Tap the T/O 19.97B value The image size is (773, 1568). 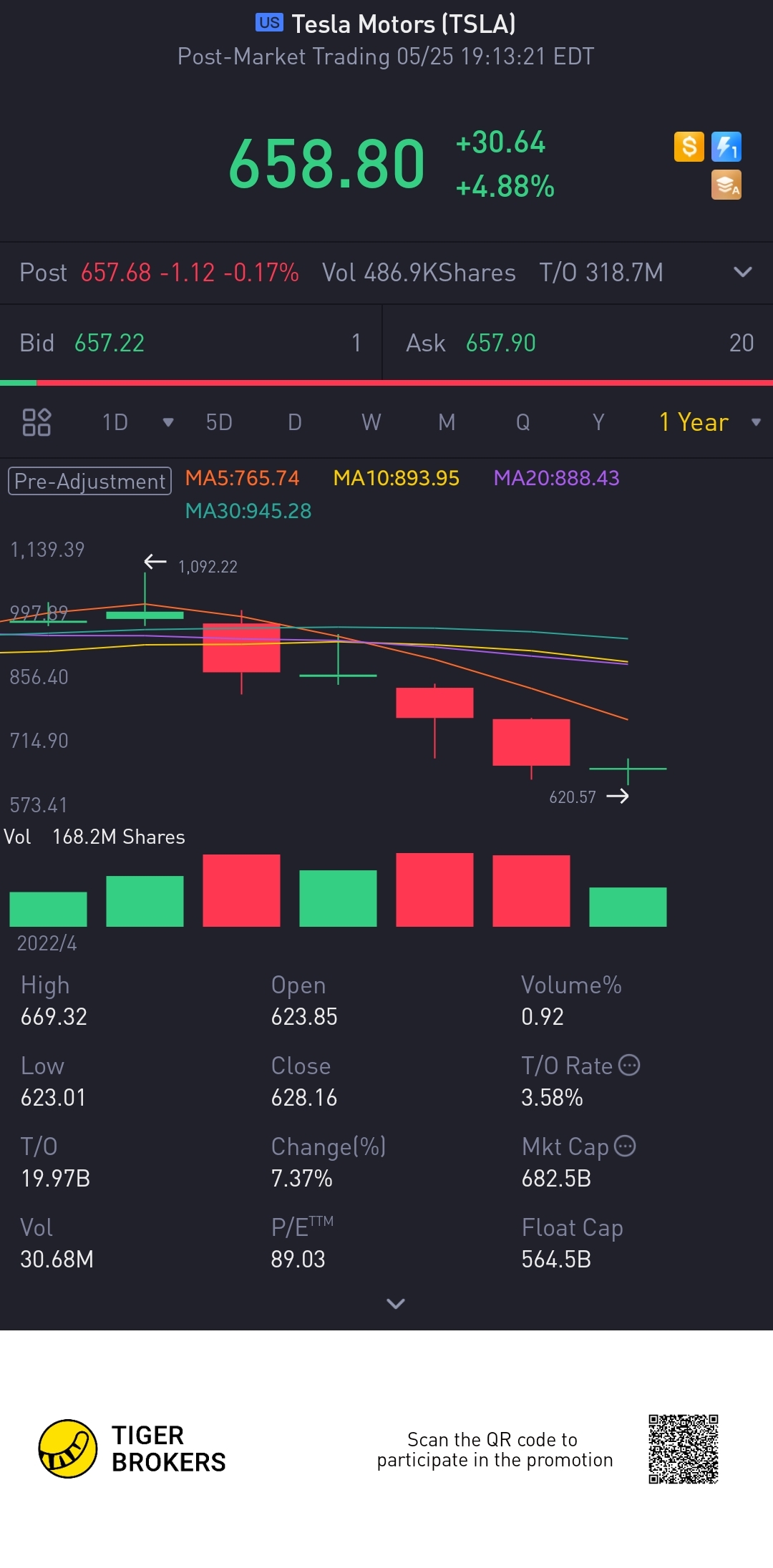point(55,1178)
